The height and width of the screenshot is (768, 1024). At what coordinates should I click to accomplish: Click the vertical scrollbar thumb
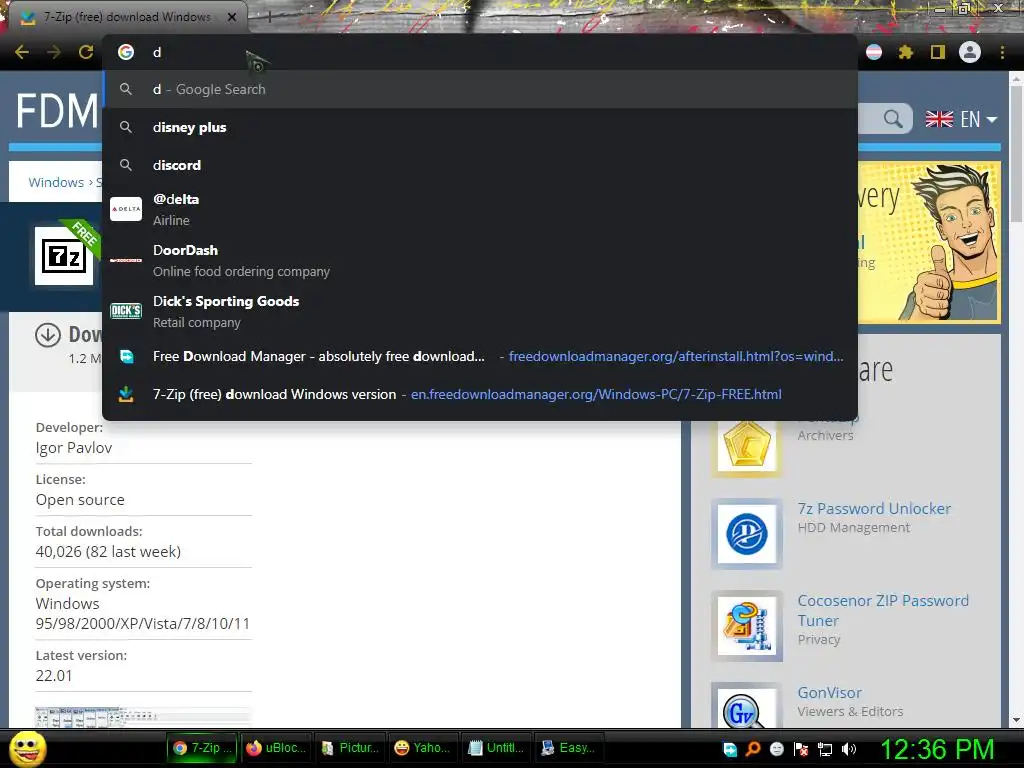pyautogui.click(x=1016, y=155)
